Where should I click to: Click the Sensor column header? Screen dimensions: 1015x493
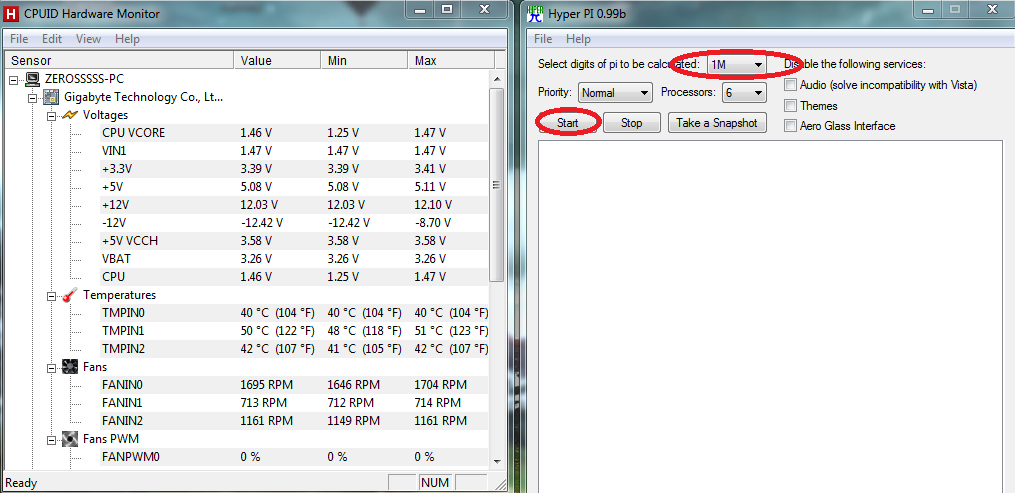tap(118, 60)
